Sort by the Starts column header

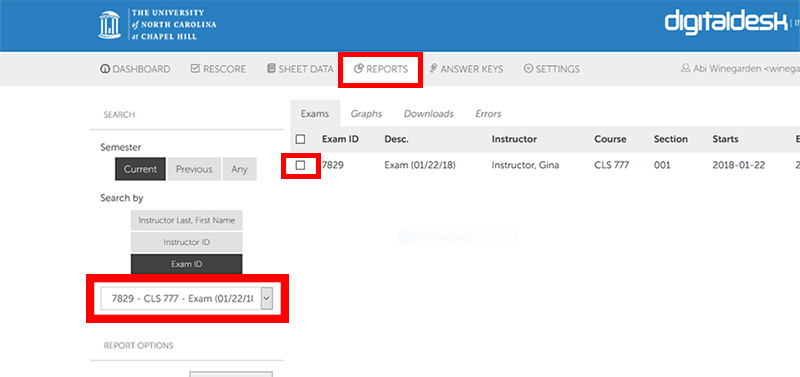coord(726,139)
